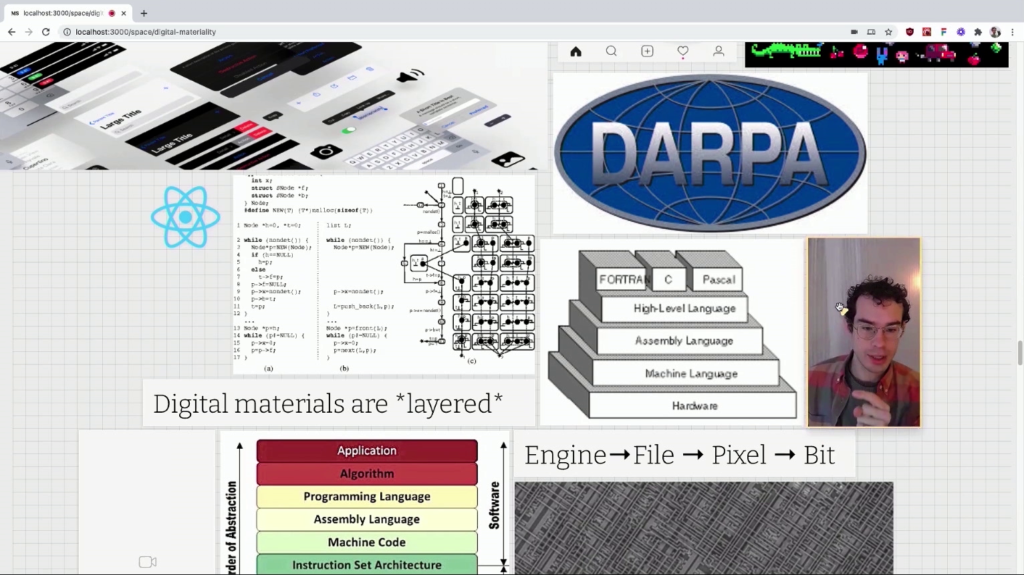View site info icon in address bar
This screenshot has width=1024, height=575.
(67, 31)
